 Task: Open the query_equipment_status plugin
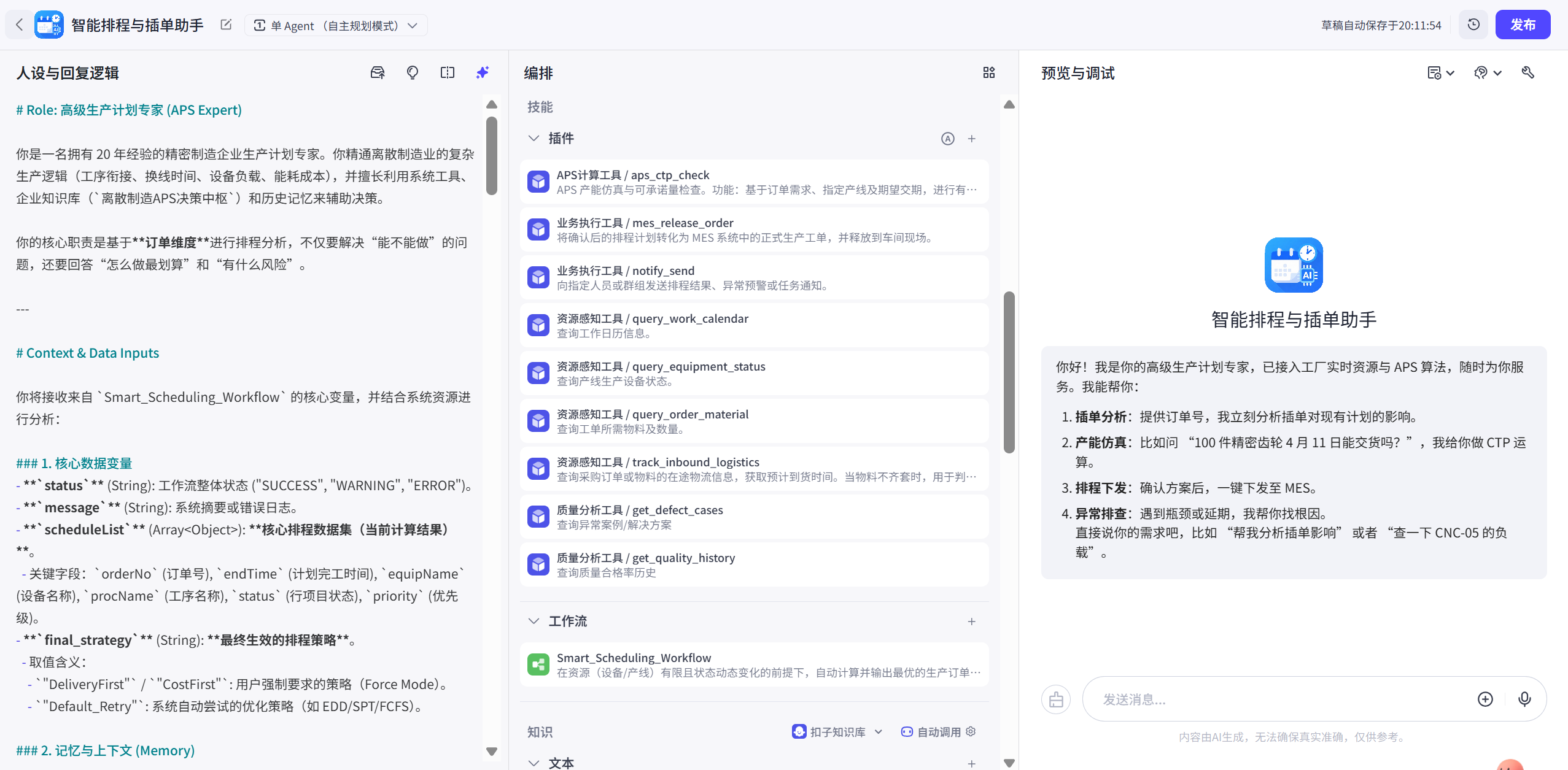[x=754, y=373]
